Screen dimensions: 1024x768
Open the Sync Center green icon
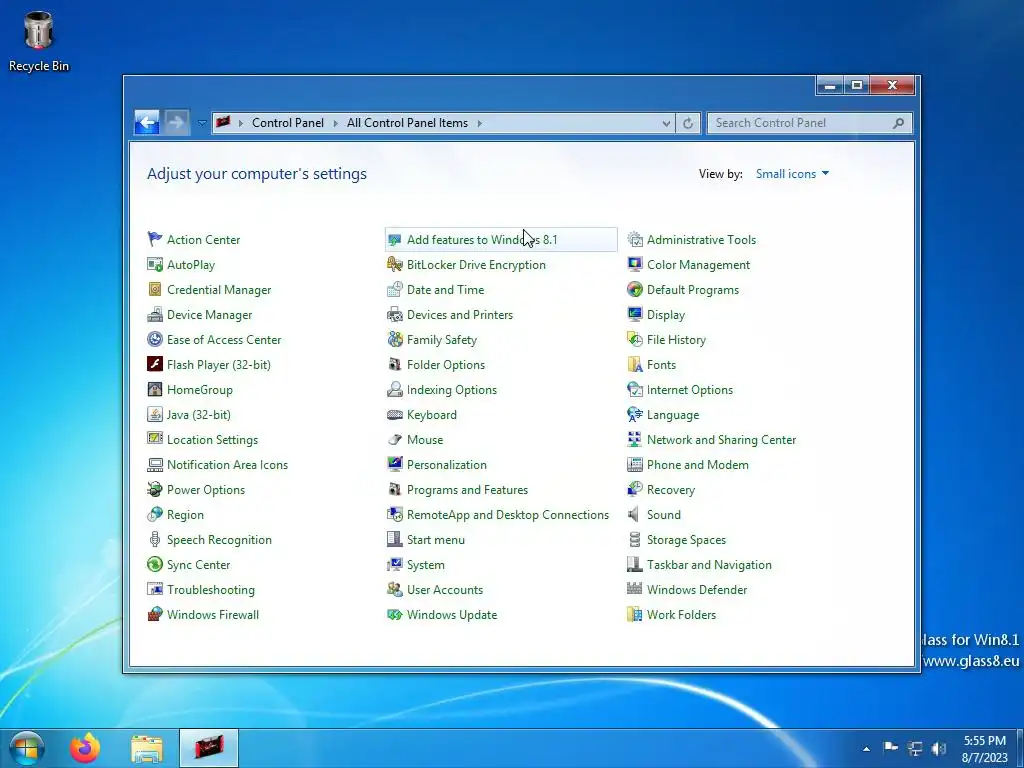point(155,565)
